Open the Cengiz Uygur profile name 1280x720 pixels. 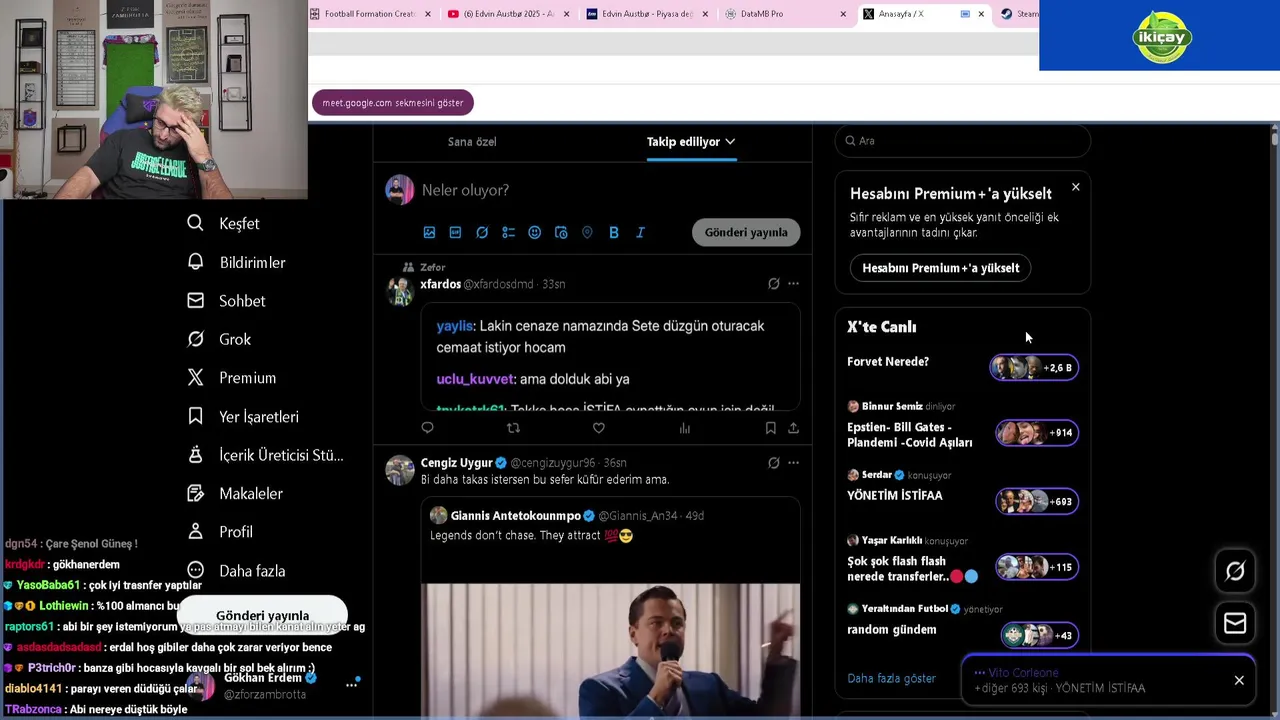click(456, 463)
